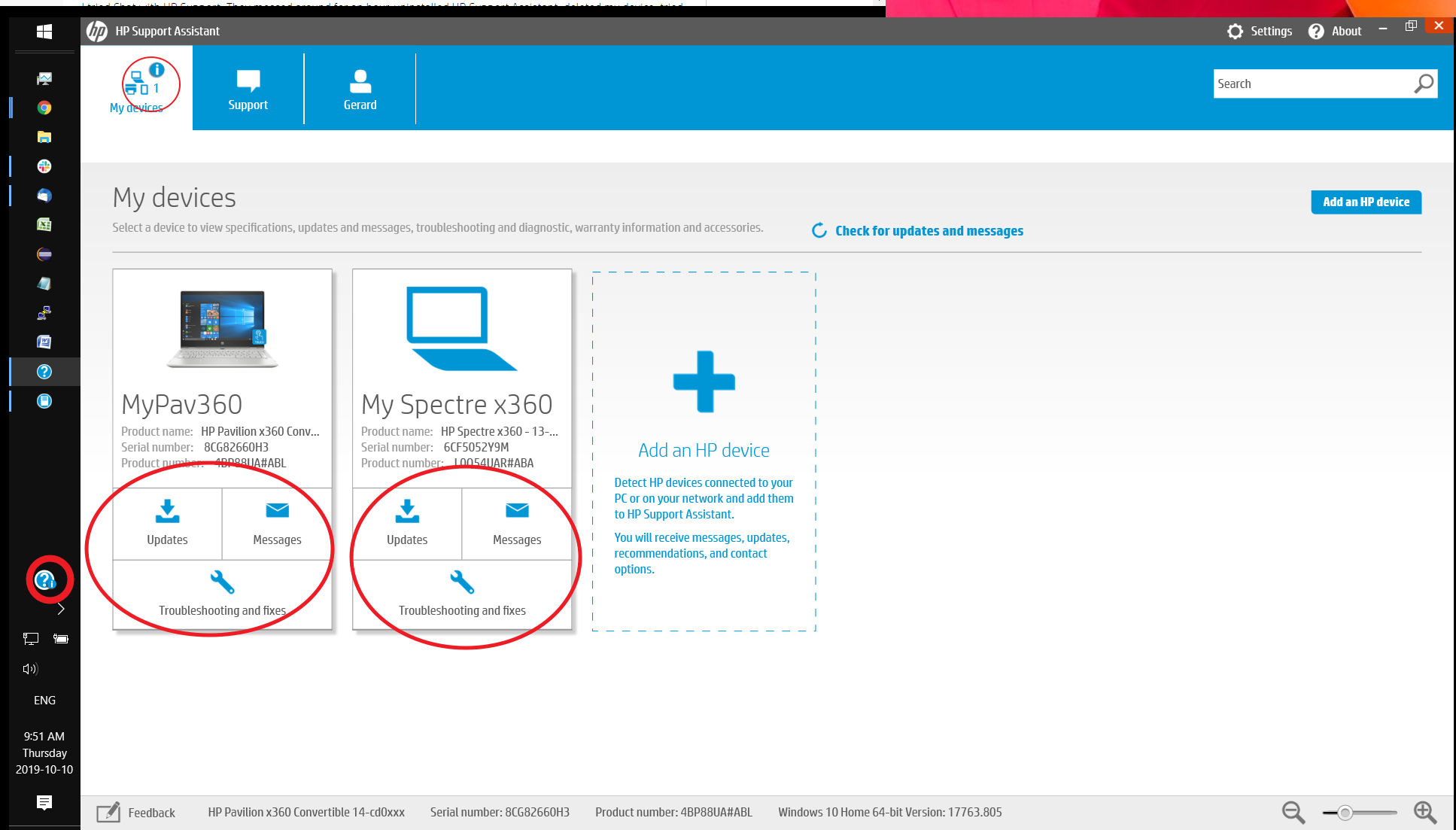Expand hidden system tray icons with the chevron
1456x830 pixels.
tap(61, 609)
